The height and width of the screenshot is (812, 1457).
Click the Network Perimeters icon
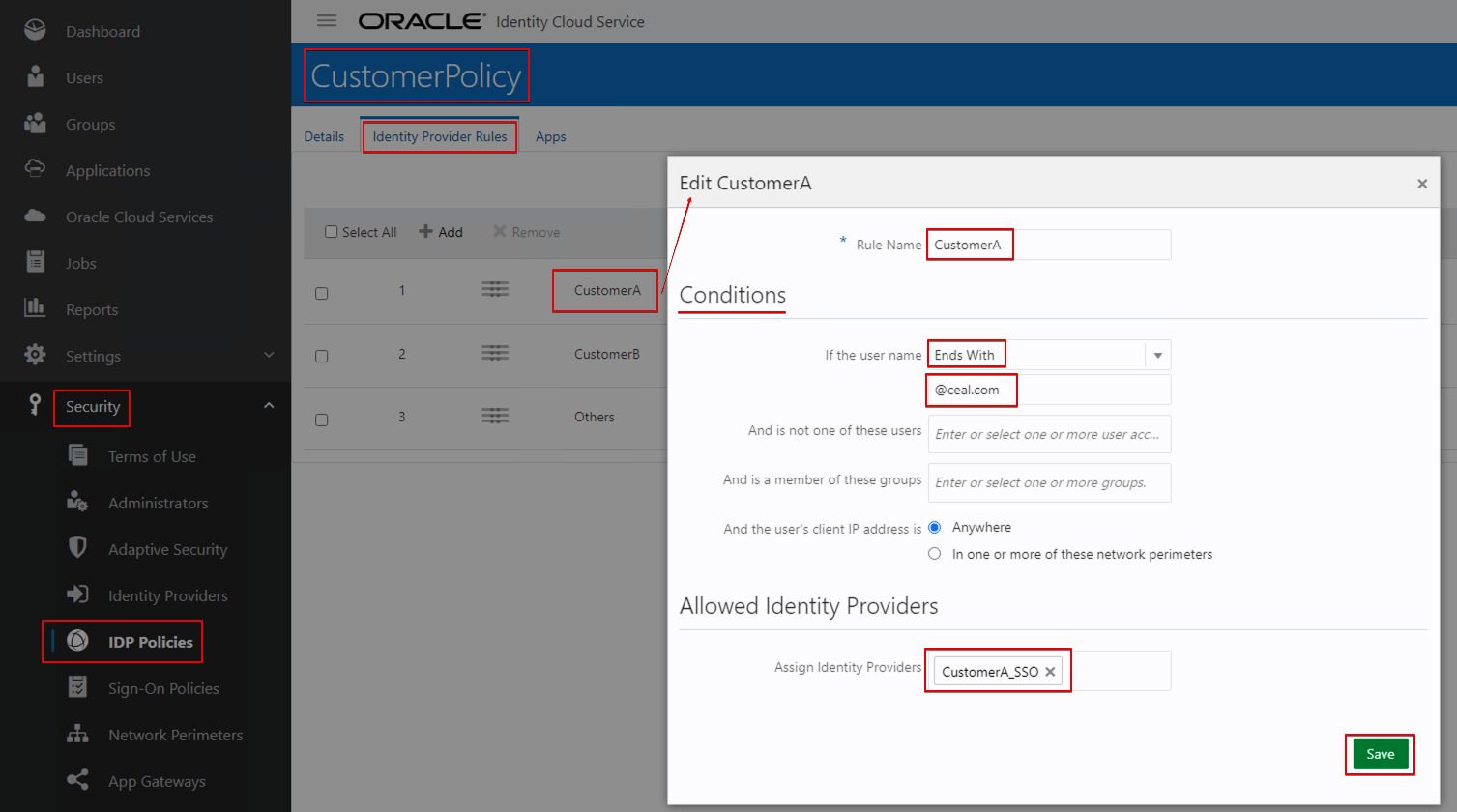(x=77, y=734)
